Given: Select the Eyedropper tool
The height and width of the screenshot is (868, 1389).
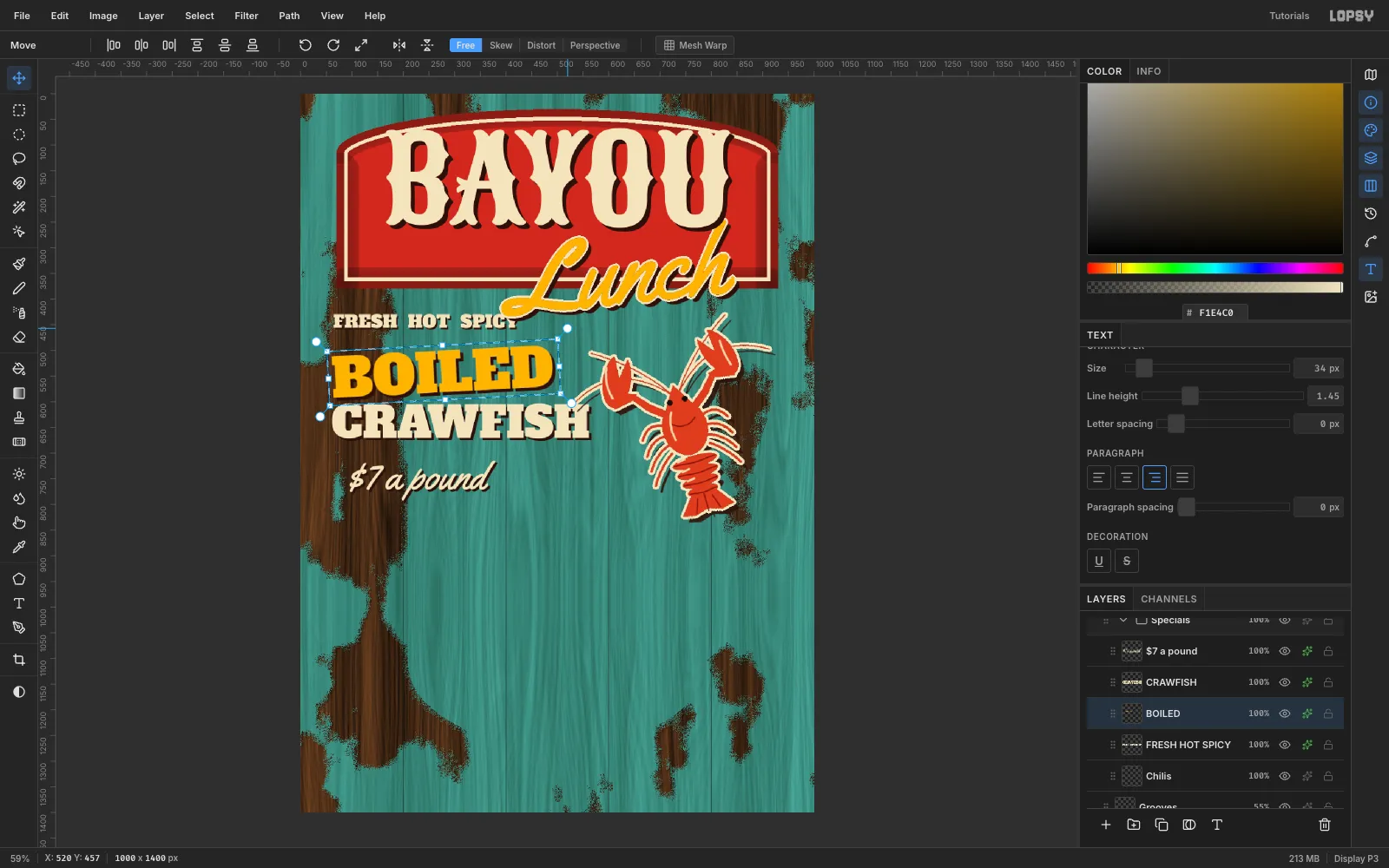Looking at the screenshot, I should point(19,547).
